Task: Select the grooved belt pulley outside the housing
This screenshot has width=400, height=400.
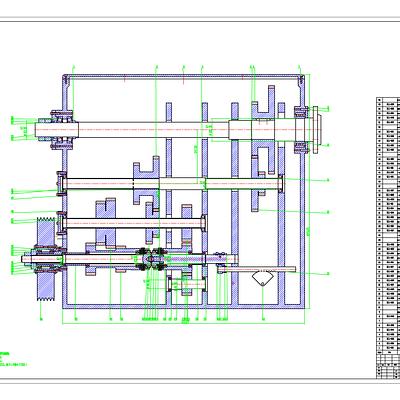Action: coord(46,259)
